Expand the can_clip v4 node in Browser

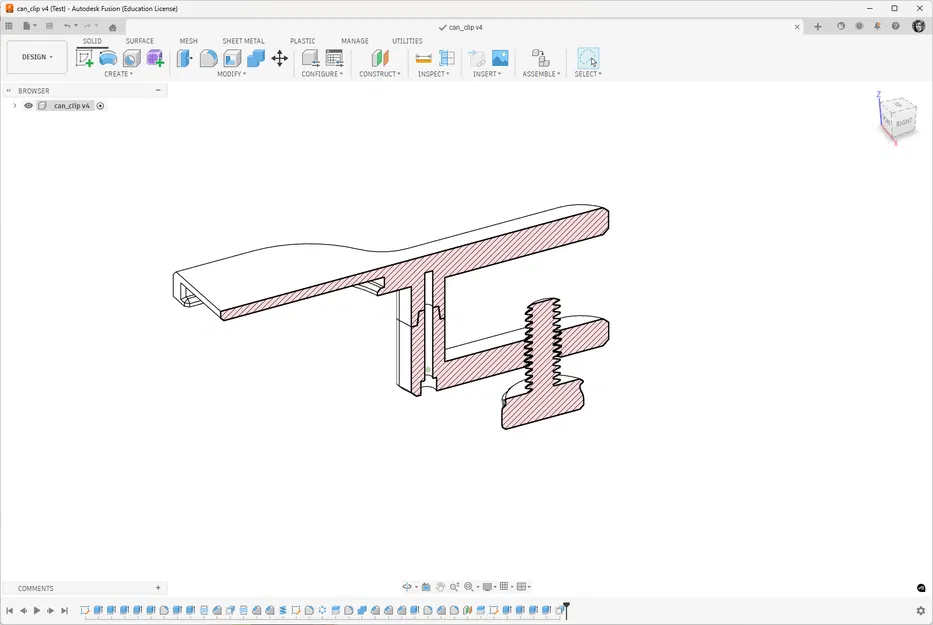coord(14,105)
